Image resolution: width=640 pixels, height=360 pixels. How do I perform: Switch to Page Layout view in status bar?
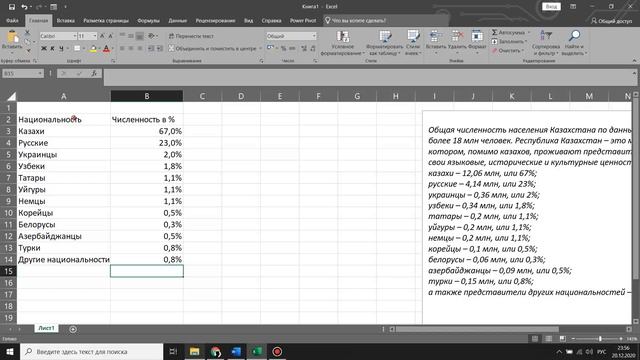[x=549, y=339]
